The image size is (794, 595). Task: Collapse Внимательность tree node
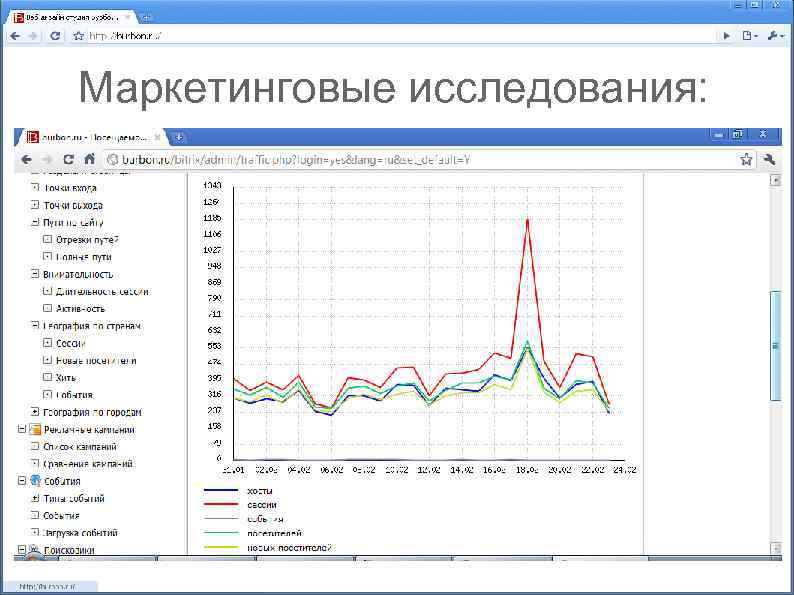point(35,274)
